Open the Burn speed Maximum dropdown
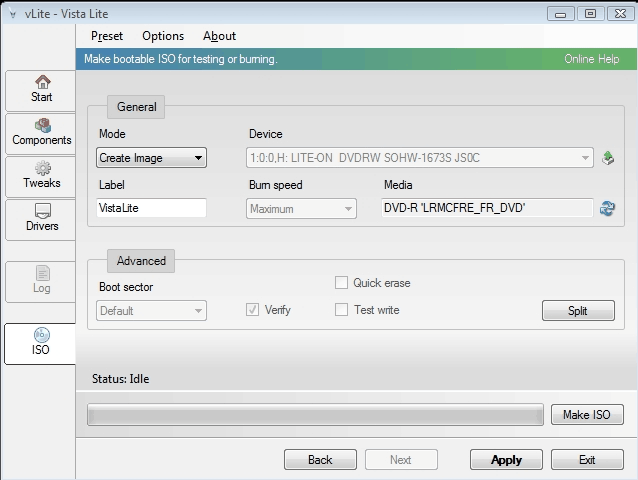The width and height of the screenshot is (638, 480). [301, 209]
